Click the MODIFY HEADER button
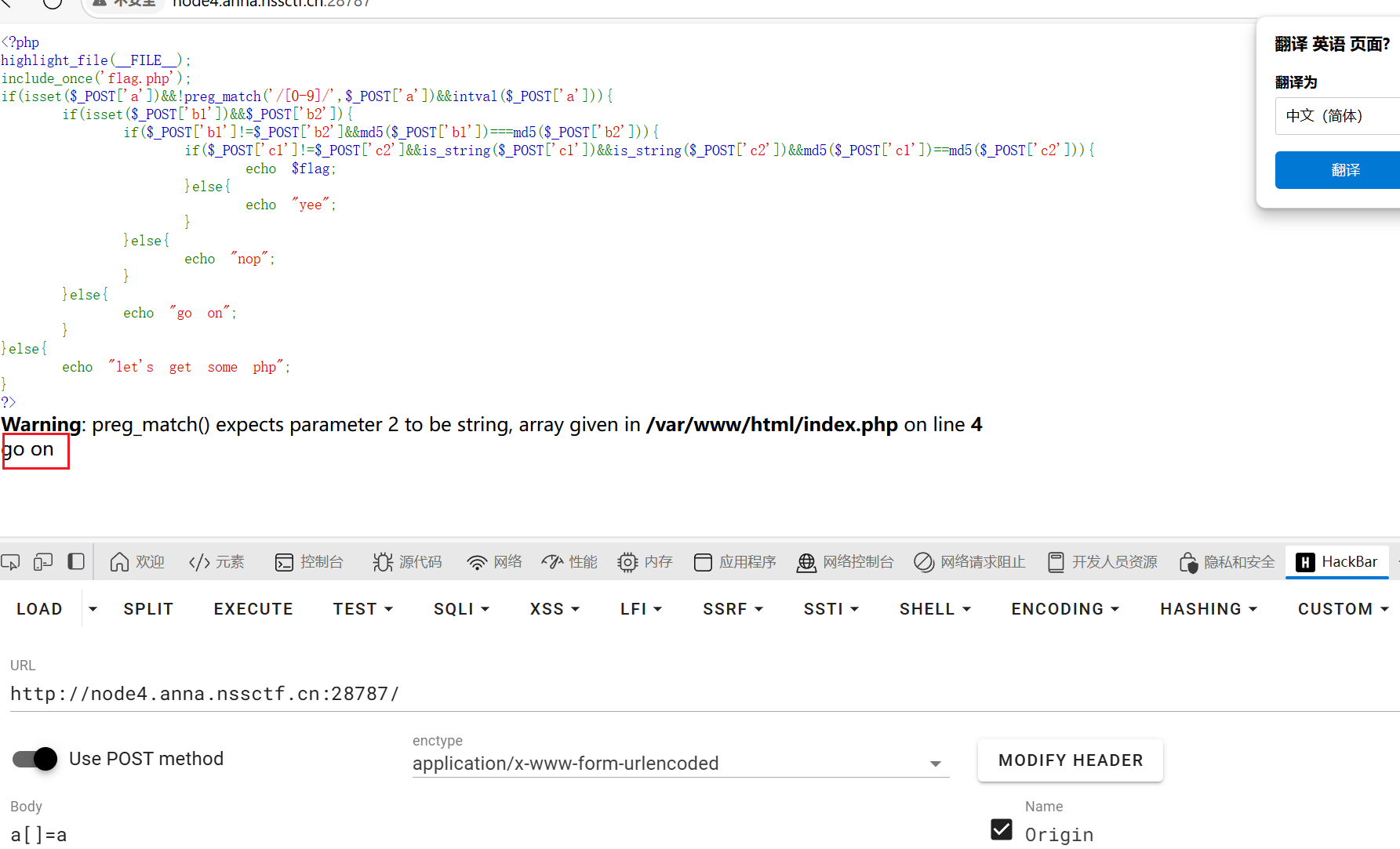This screenshot has width=1400, height=849. tap(1070, 760)
